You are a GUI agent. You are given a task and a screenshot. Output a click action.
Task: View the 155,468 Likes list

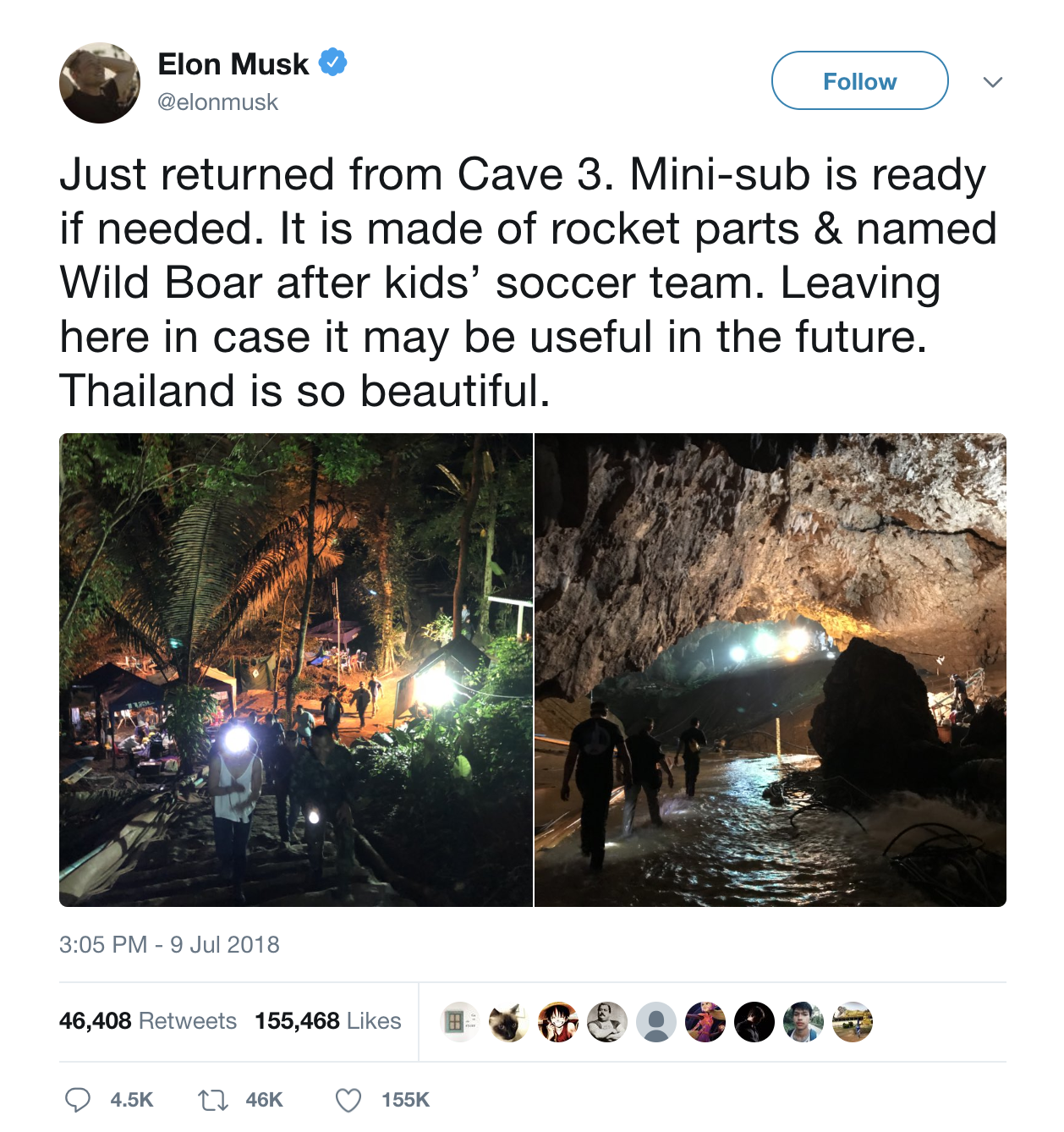(328, 1021)
